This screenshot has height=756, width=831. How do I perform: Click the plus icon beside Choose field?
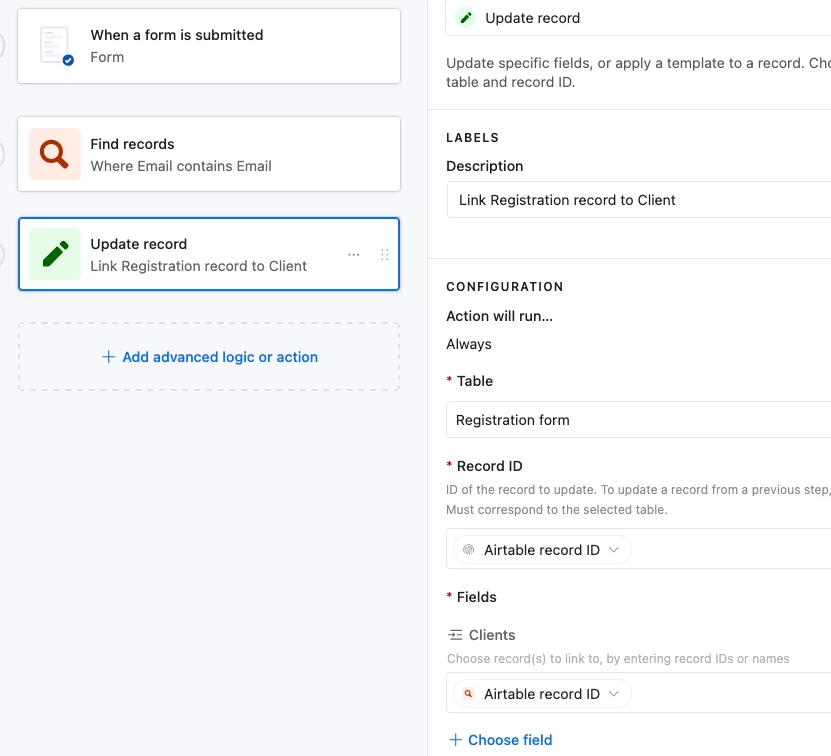click(456, 740)
